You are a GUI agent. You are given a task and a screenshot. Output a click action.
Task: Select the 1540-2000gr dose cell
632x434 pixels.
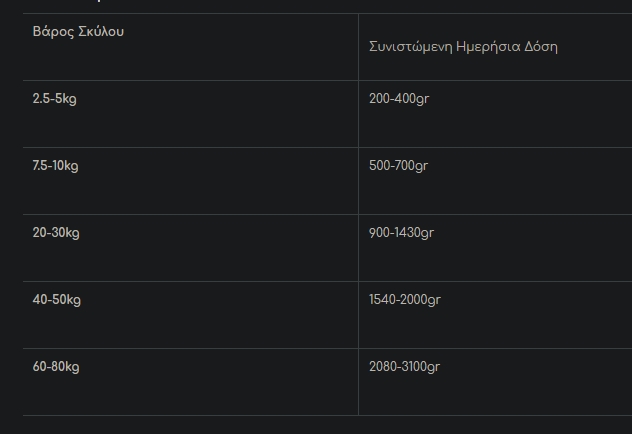[404, 300]
